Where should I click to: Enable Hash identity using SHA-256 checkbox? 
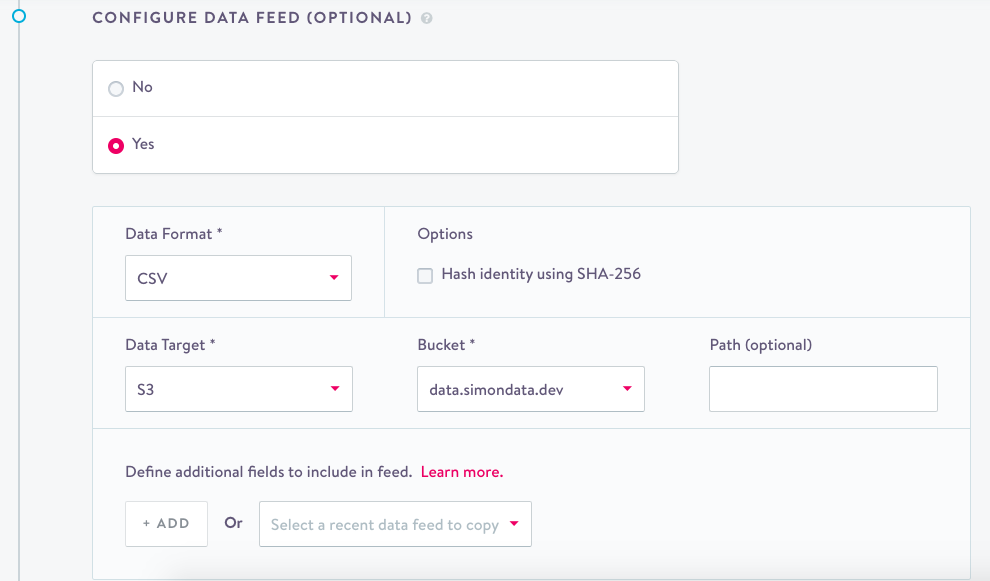pos(425,275)
